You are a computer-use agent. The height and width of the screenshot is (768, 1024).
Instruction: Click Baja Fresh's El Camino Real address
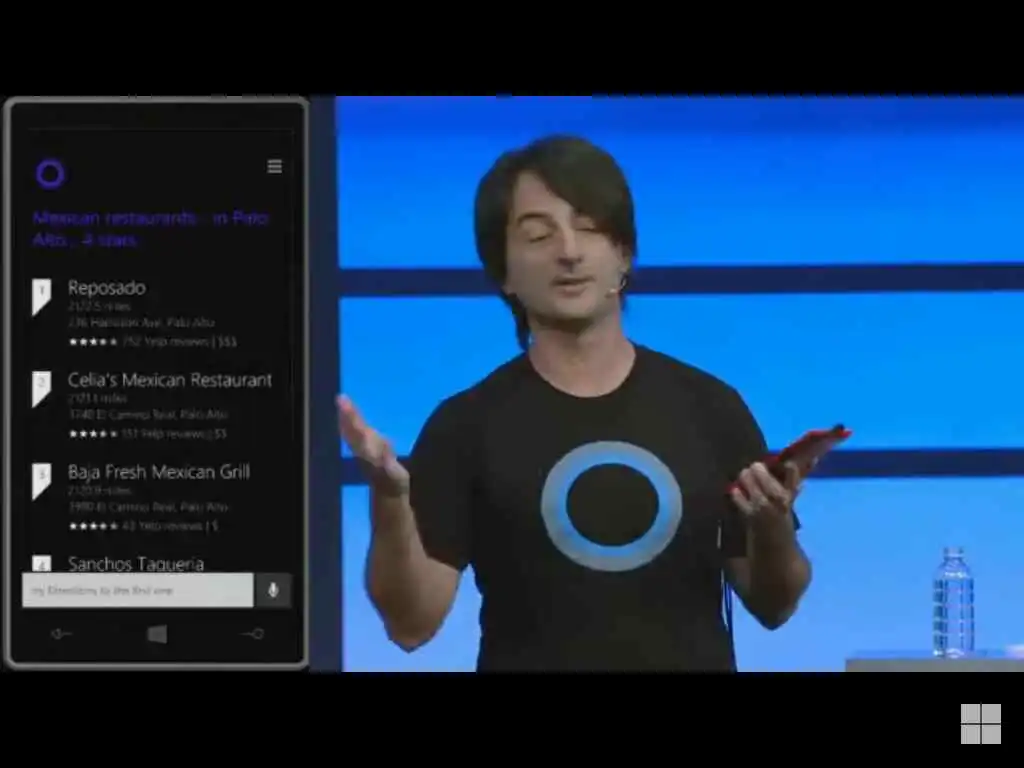point(148,507)
